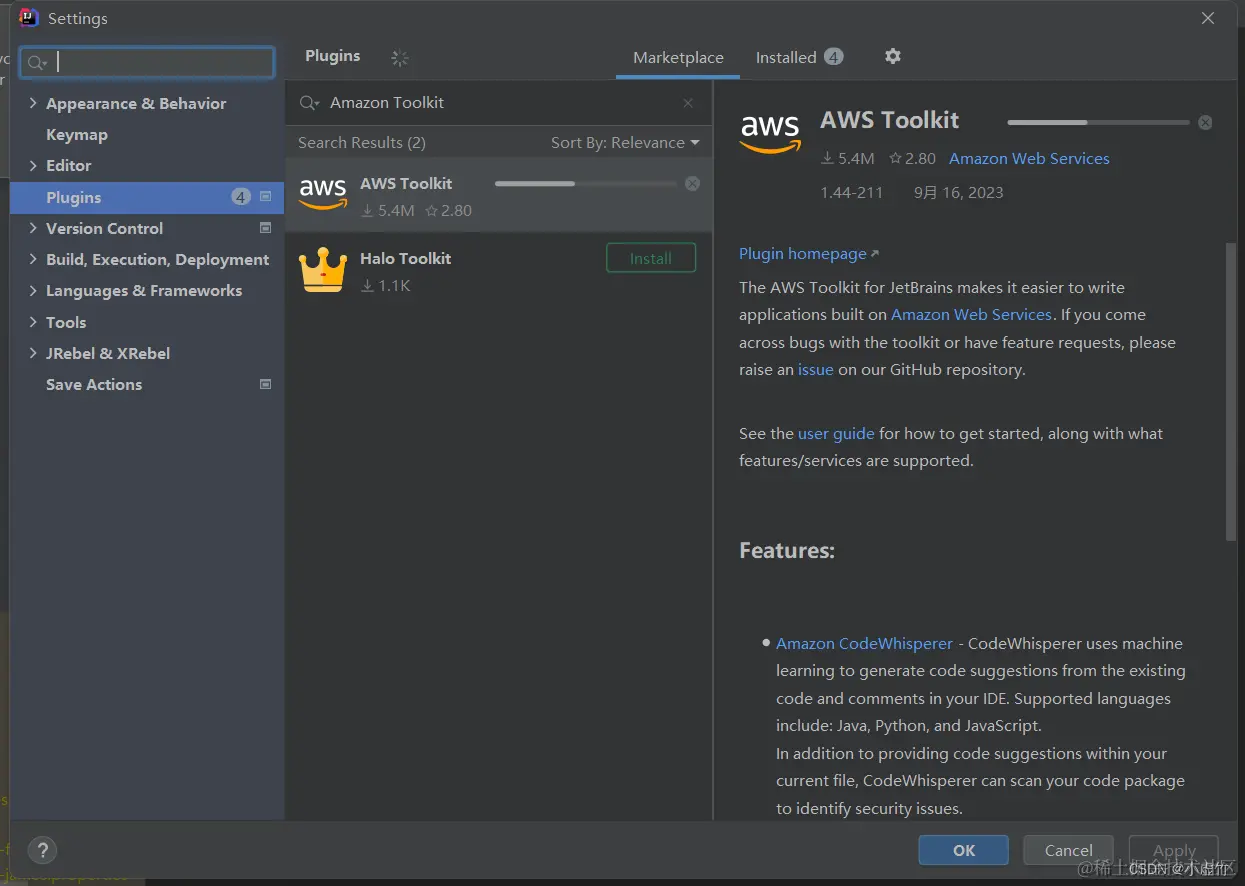Expand the Version Control node
Image resolution: width=1245 pixels, height=886 pixels.
point(33,228)
